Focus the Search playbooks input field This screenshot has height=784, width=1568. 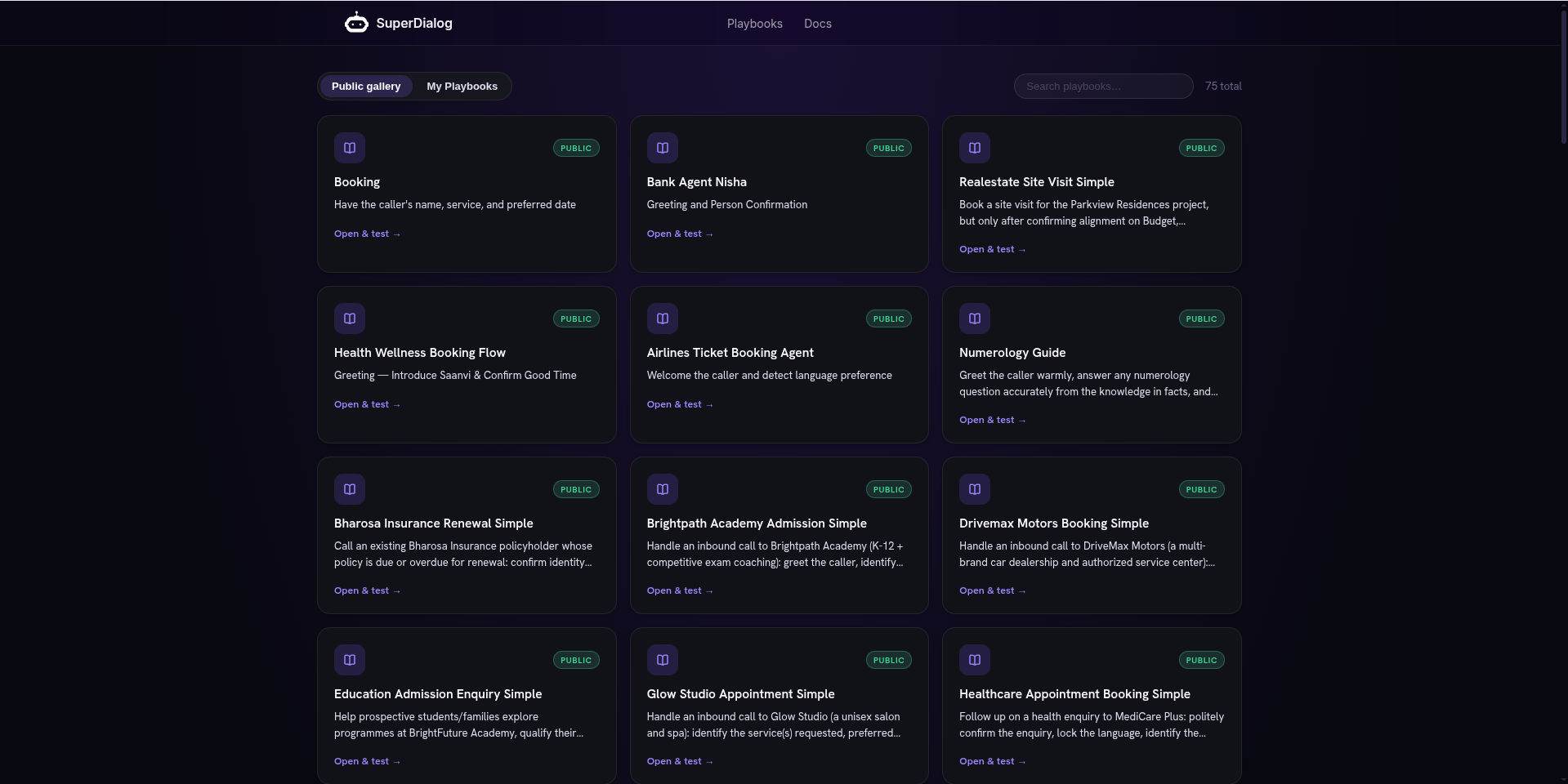pos(1103,87)
